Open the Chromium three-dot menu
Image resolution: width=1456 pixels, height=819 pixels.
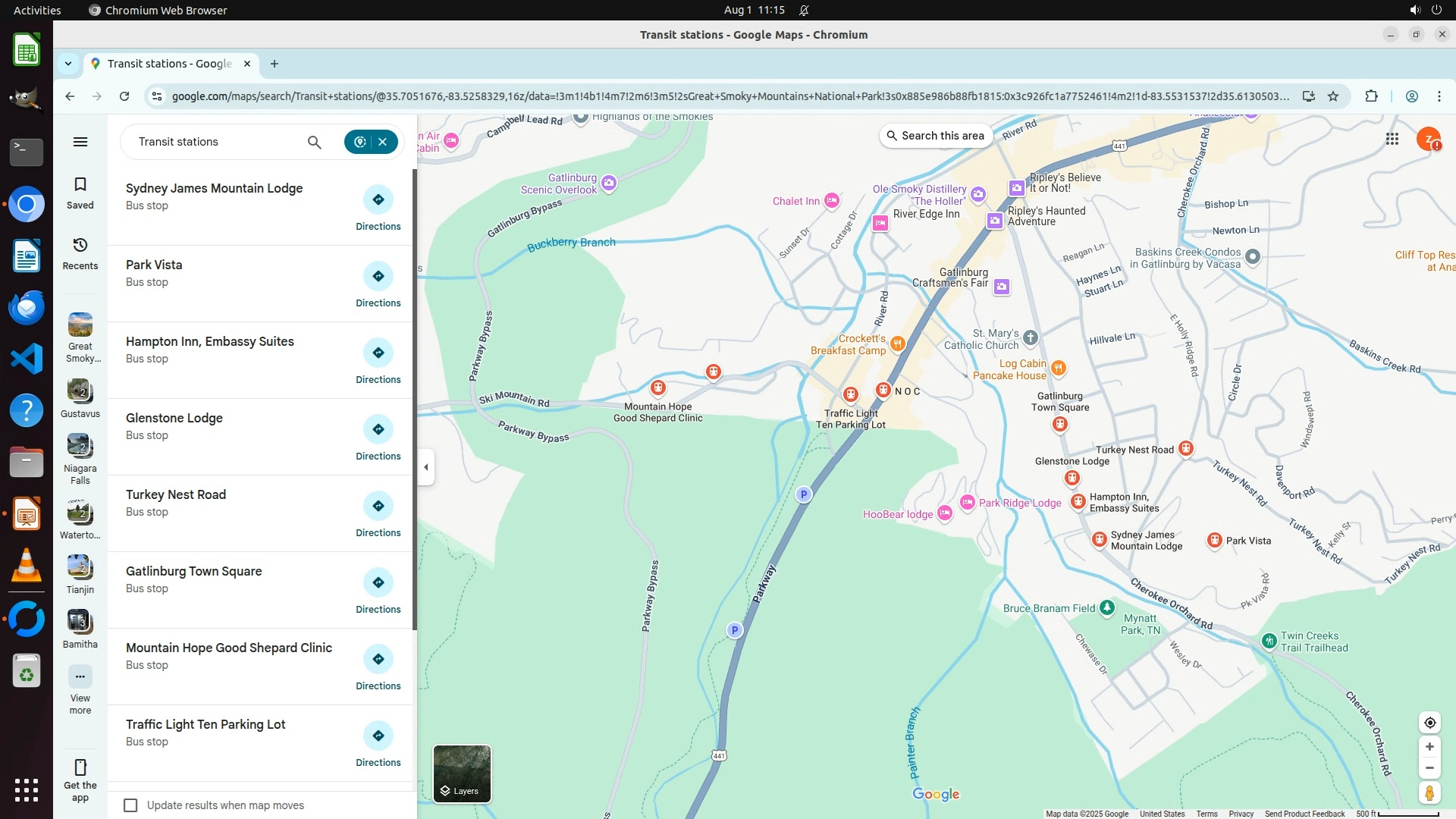[x=1439, y=96]
